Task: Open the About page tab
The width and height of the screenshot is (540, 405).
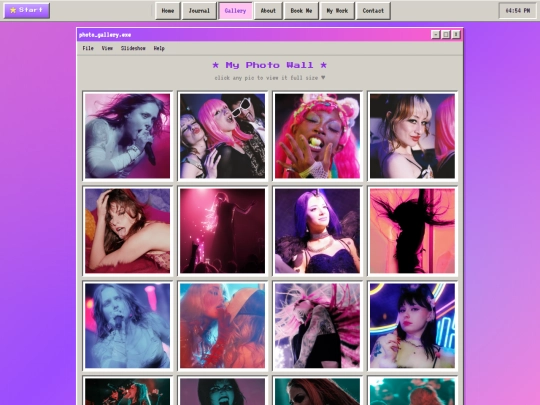Action: click(x=268, y=11)
